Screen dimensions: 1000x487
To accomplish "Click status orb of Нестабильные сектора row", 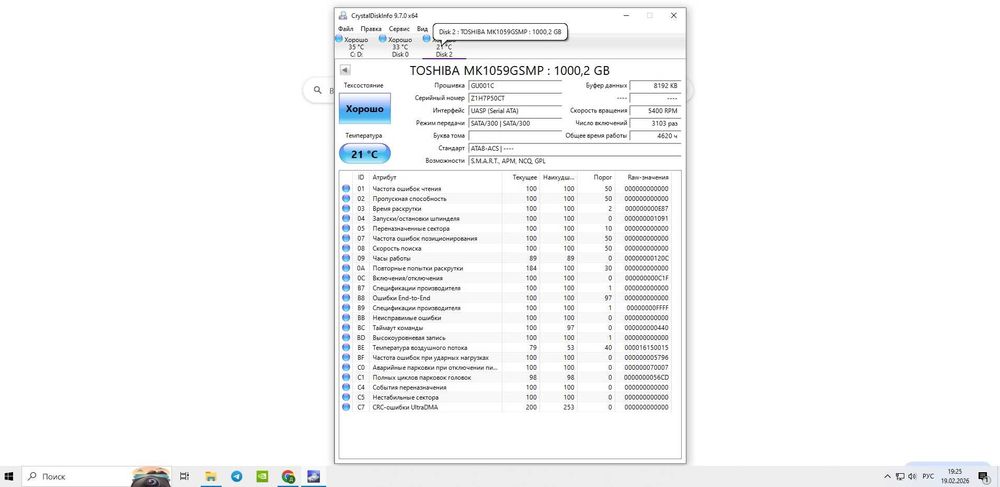I will click(346, 397).
